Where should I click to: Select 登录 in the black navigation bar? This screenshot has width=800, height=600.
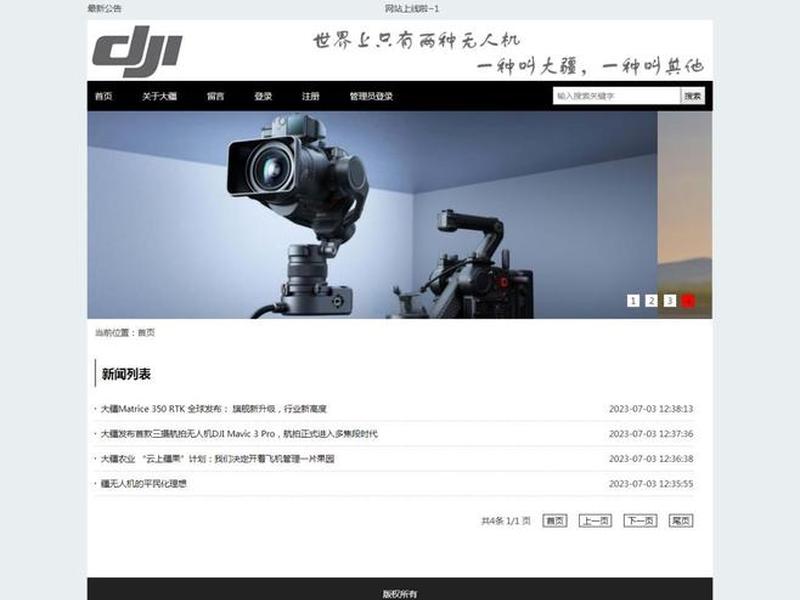263,96
